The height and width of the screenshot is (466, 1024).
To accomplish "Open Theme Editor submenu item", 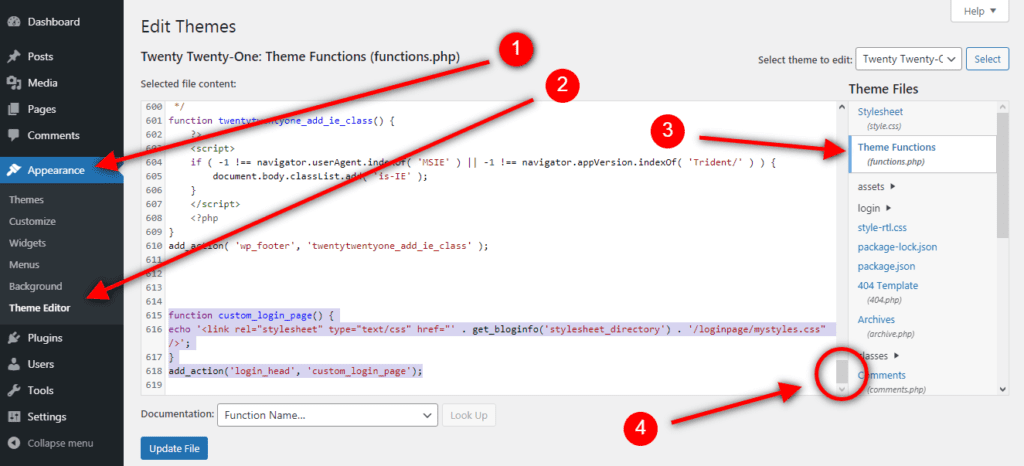I will tap(40, 308).
